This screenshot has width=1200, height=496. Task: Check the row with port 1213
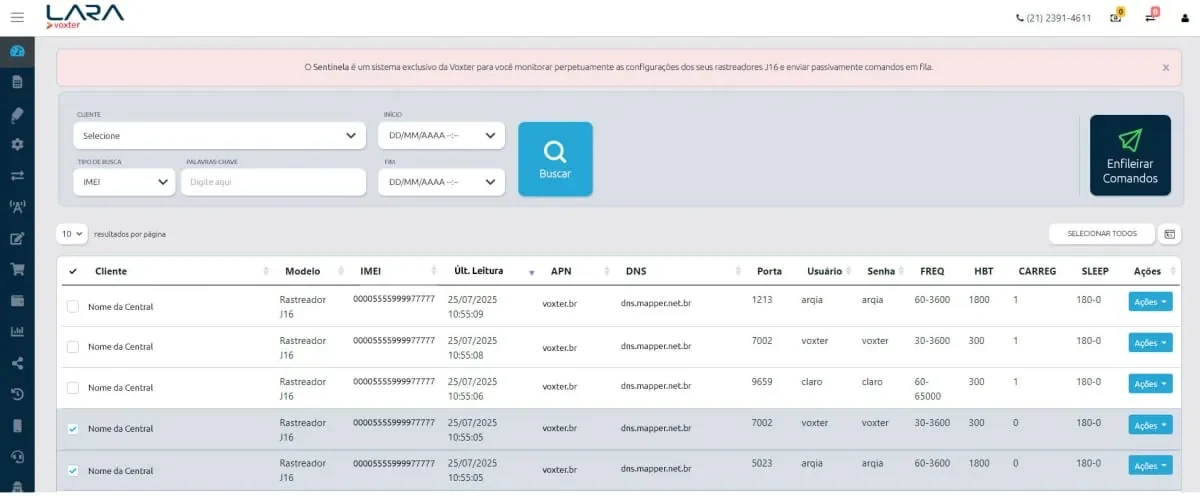pos(73,306)
